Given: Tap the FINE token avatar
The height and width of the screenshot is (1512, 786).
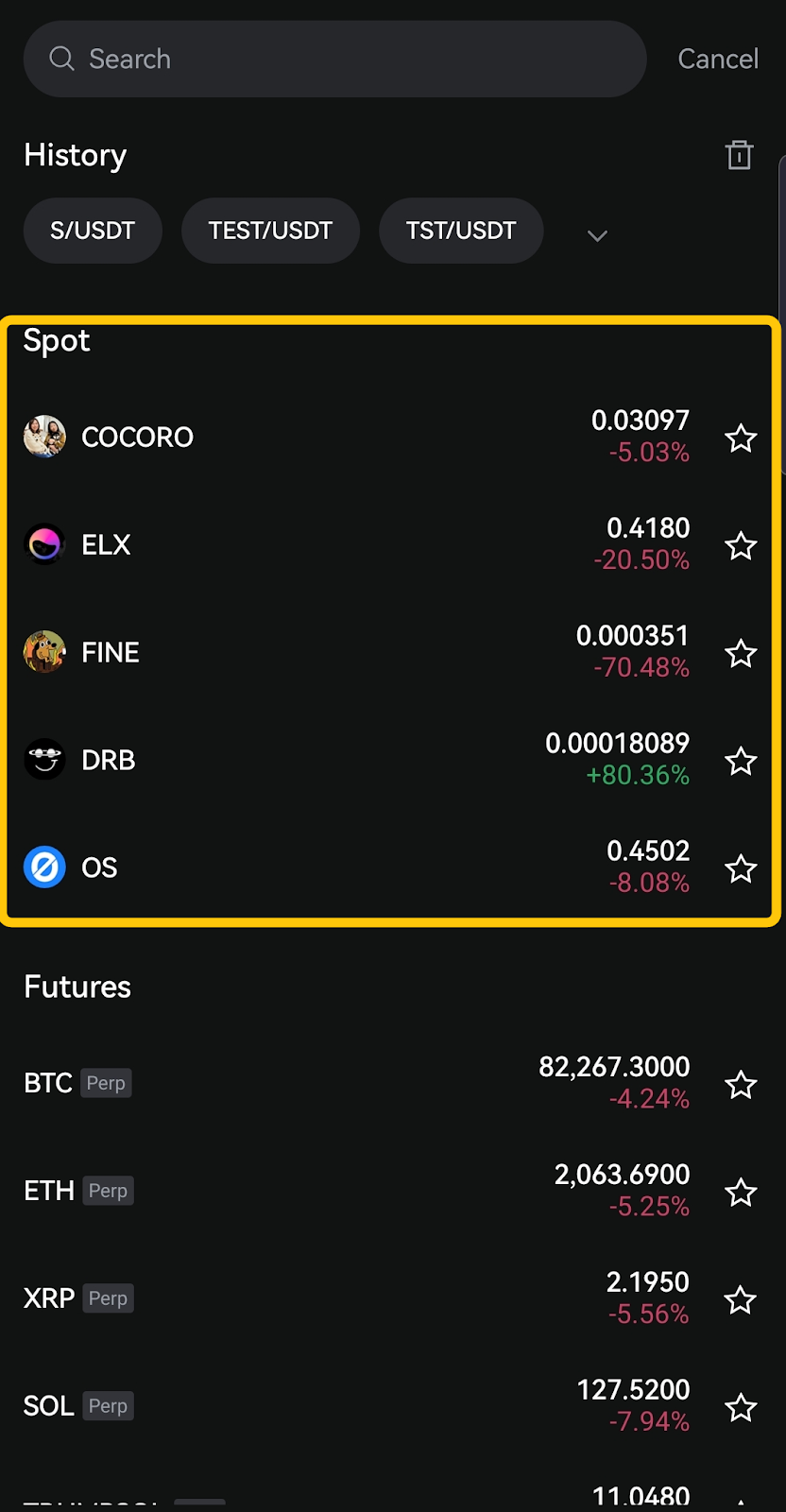Looking at the screenshot, I should coord(44,652).
